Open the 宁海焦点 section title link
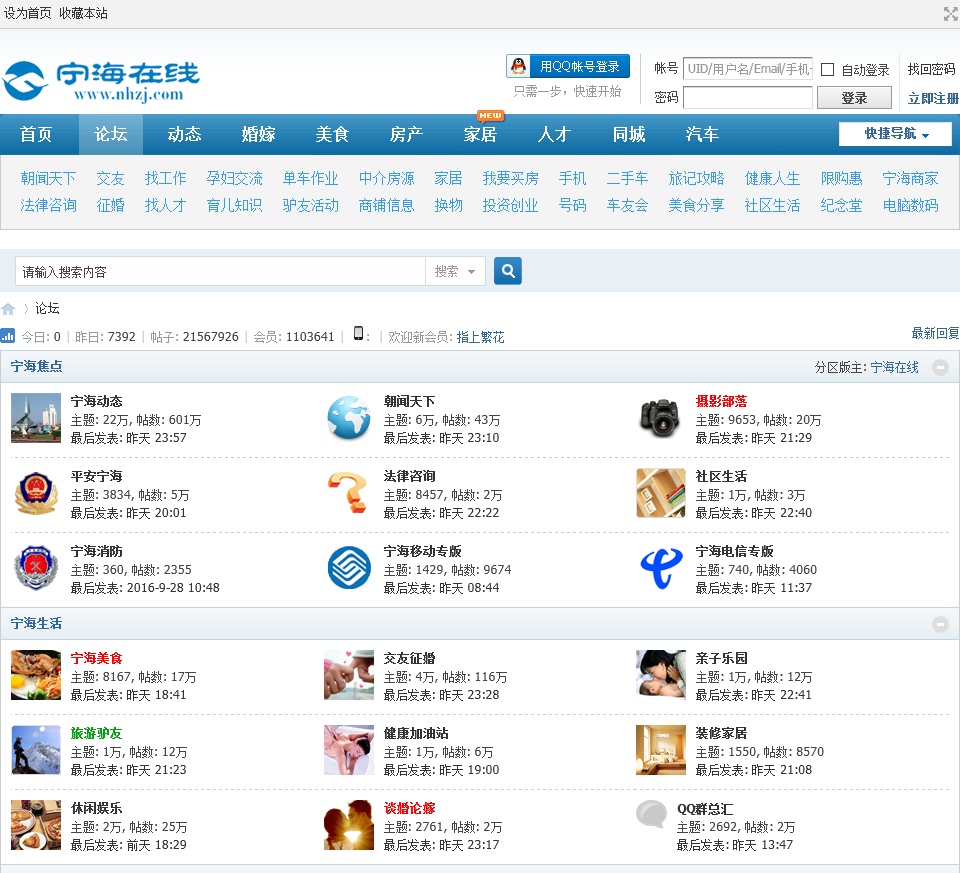This screenshot has height=873, width=960. pyautogui.click(x=36, y=367)
